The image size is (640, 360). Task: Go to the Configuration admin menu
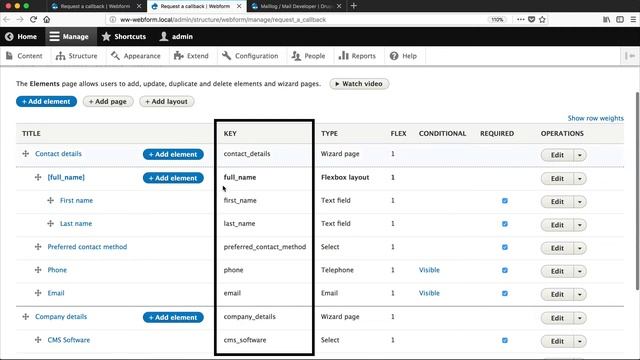pyautogui.click(x=250, y=56)
